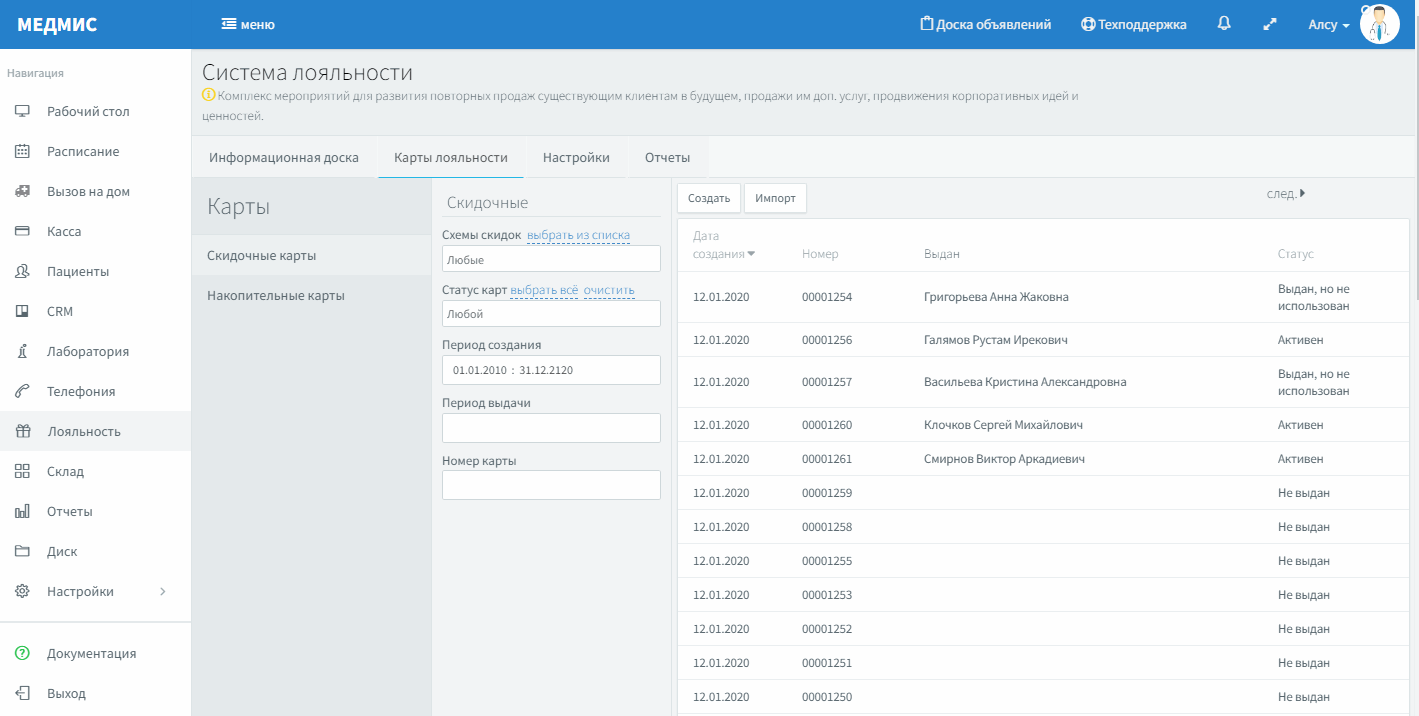1419x716 pixels.
Task: Open the Настройки tab in loyalty system
Action: click(576, 157)
